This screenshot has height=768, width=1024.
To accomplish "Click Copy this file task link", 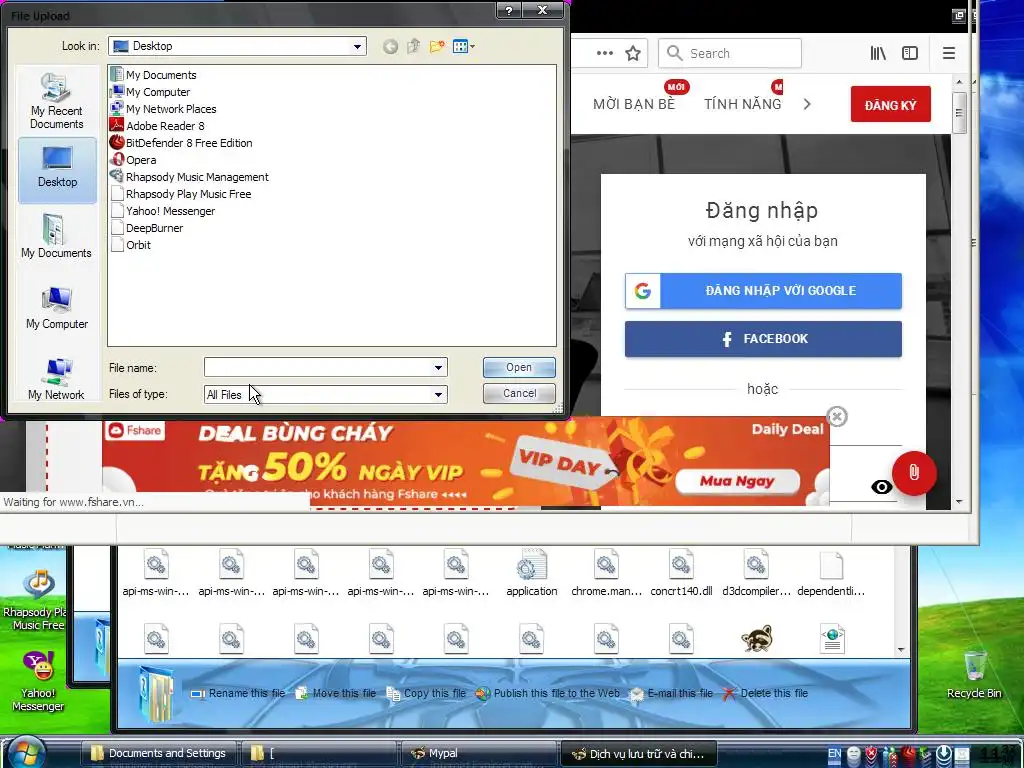I will point(426,694).
